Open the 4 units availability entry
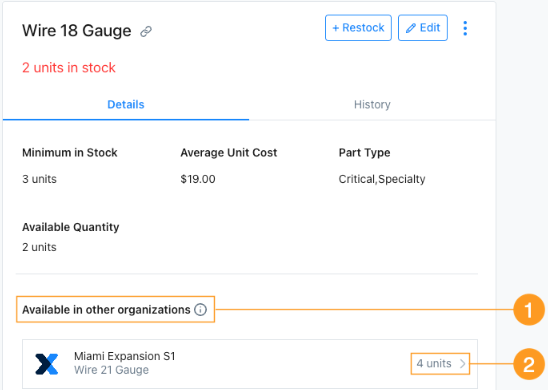548x390 pixels. [440, 364]
